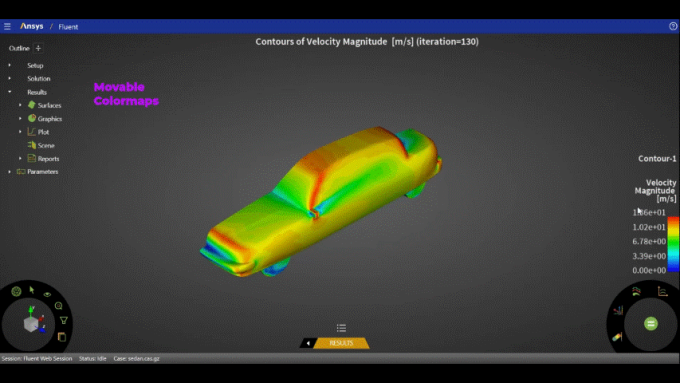The height and width of the screenshot is (383, 681).
Task: Select Results in the outline
Action: (x=37, y=92)
